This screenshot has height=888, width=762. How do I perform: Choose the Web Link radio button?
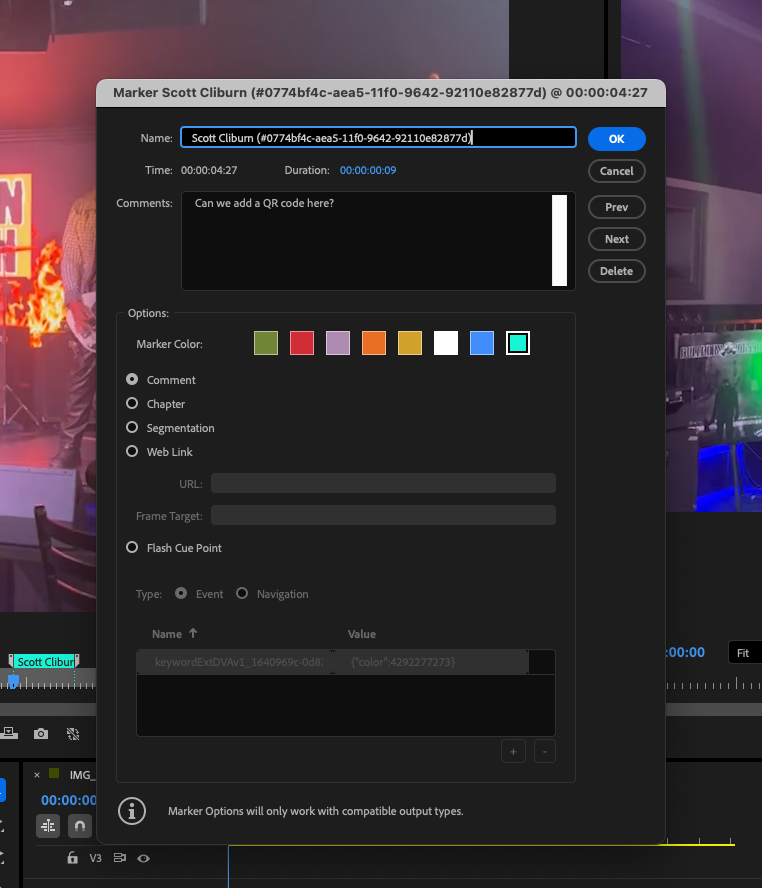pos(132,452)
